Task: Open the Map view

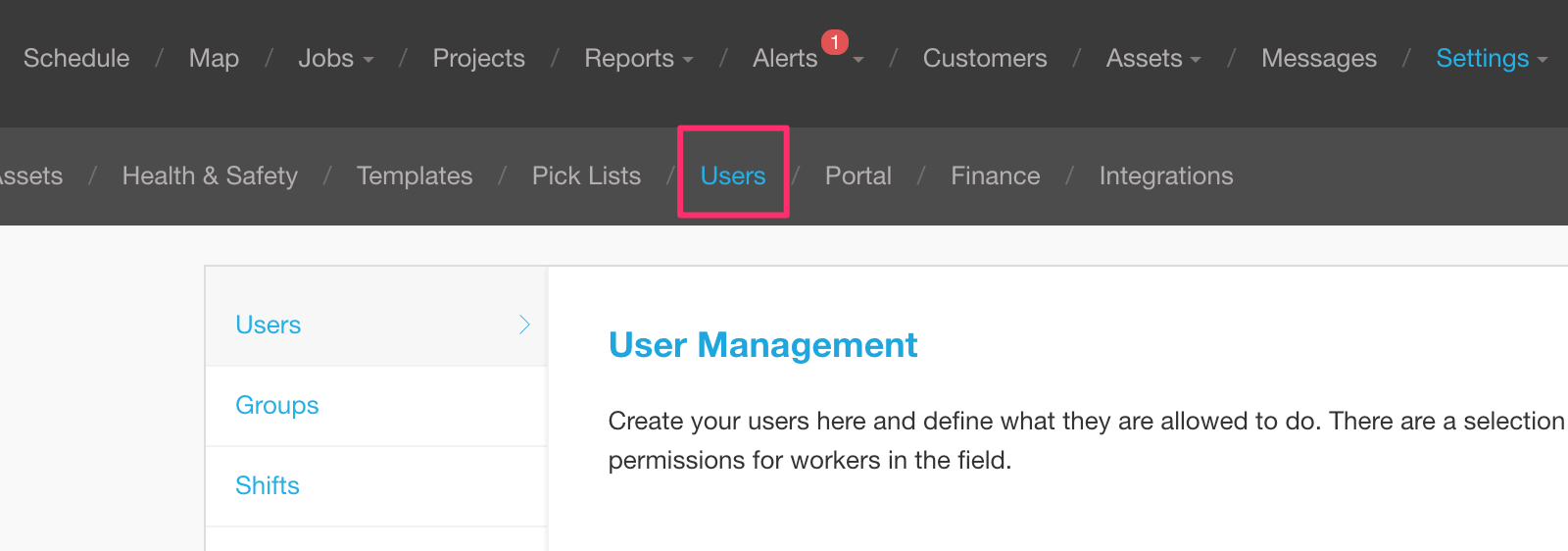Action: (x=214, y=59)
